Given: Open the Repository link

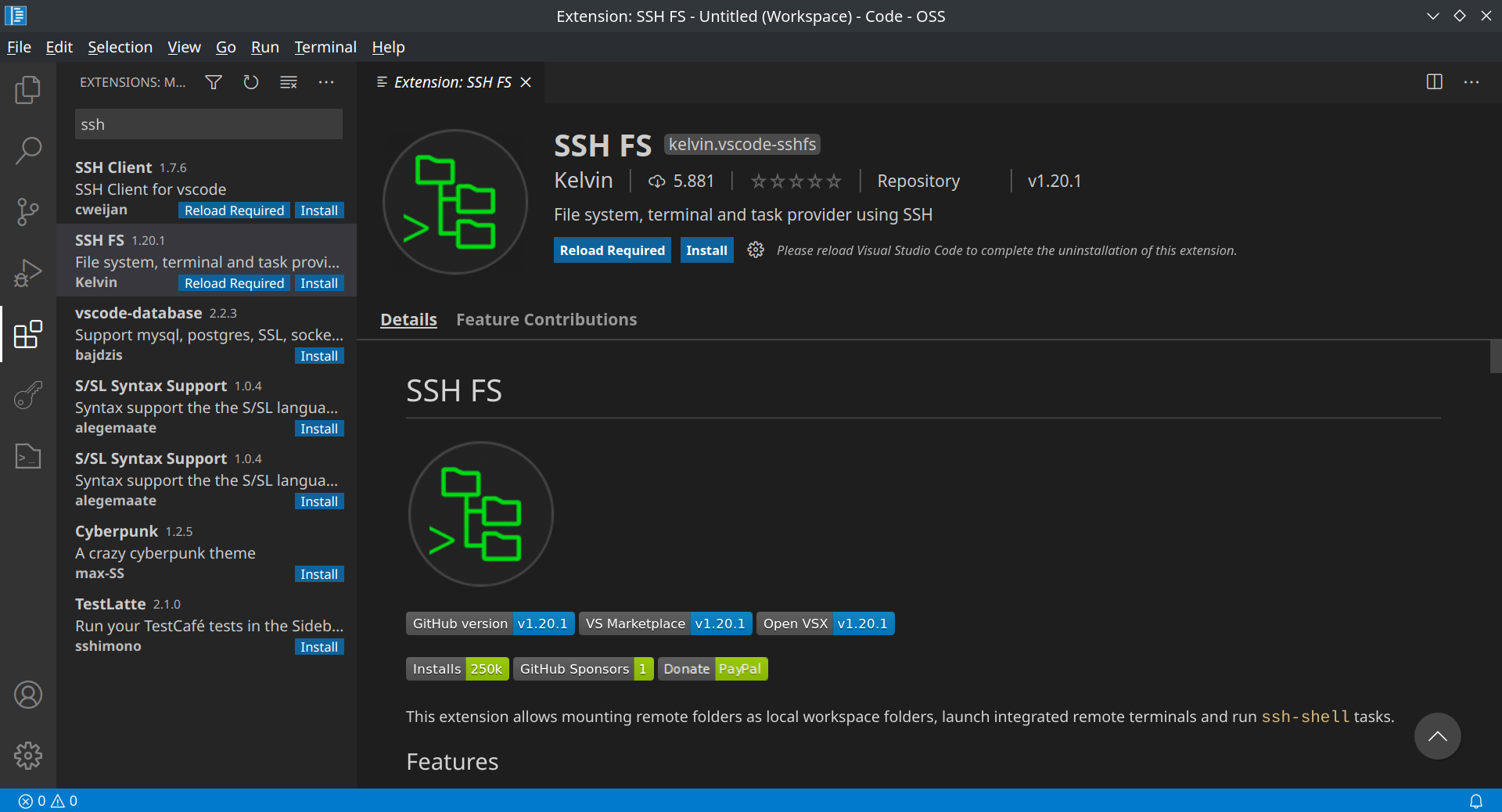Looking at the screenshot, I should click(x=918, y=181).
